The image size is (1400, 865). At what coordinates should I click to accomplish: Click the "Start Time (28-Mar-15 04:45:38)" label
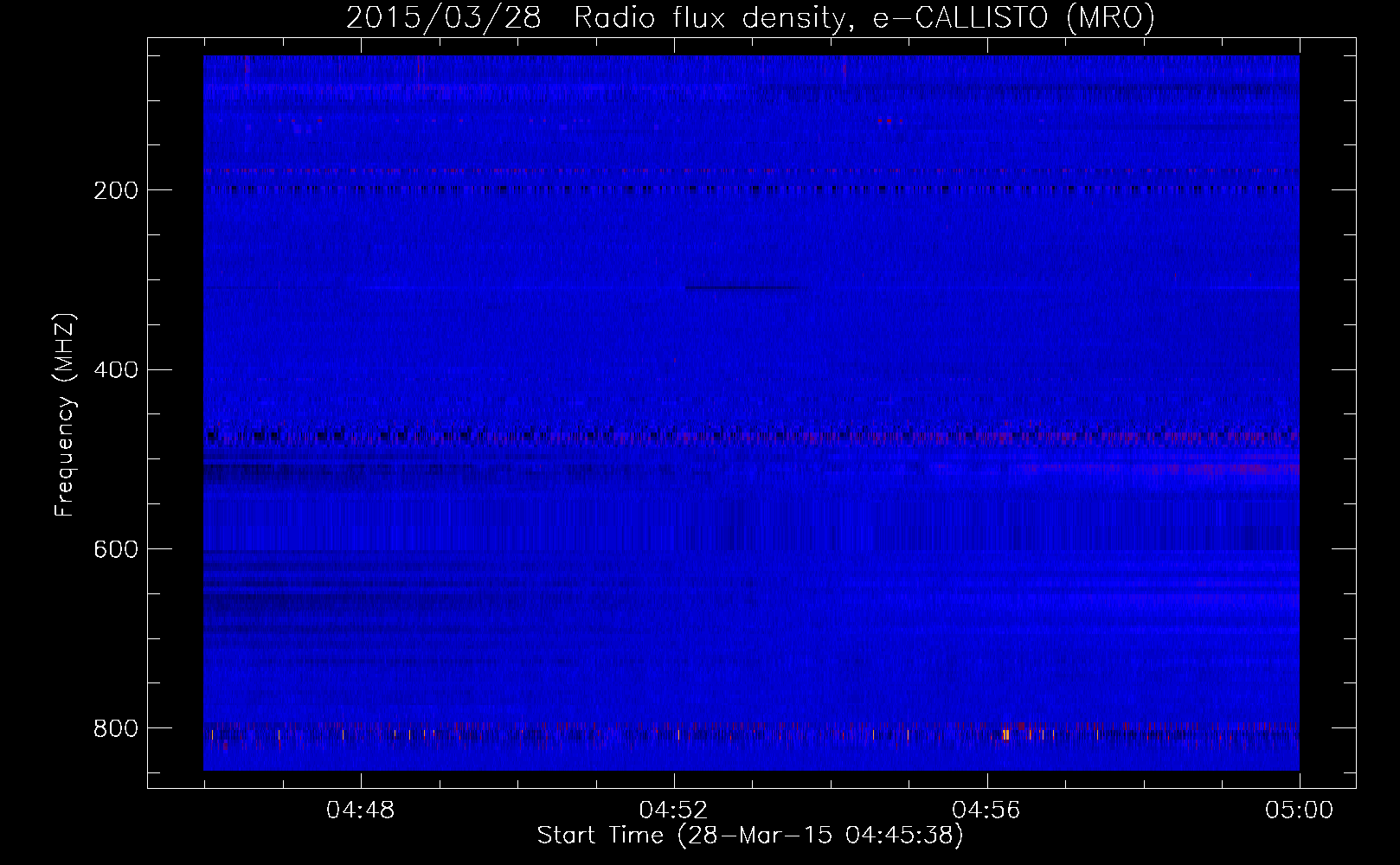click(x=750, y=836)
